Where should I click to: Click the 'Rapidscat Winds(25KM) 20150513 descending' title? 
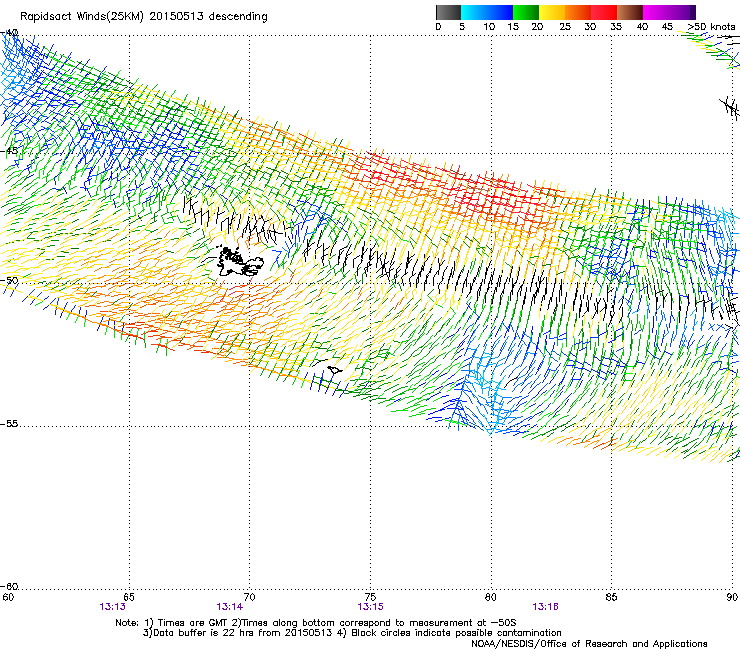(x=144, y=17)
